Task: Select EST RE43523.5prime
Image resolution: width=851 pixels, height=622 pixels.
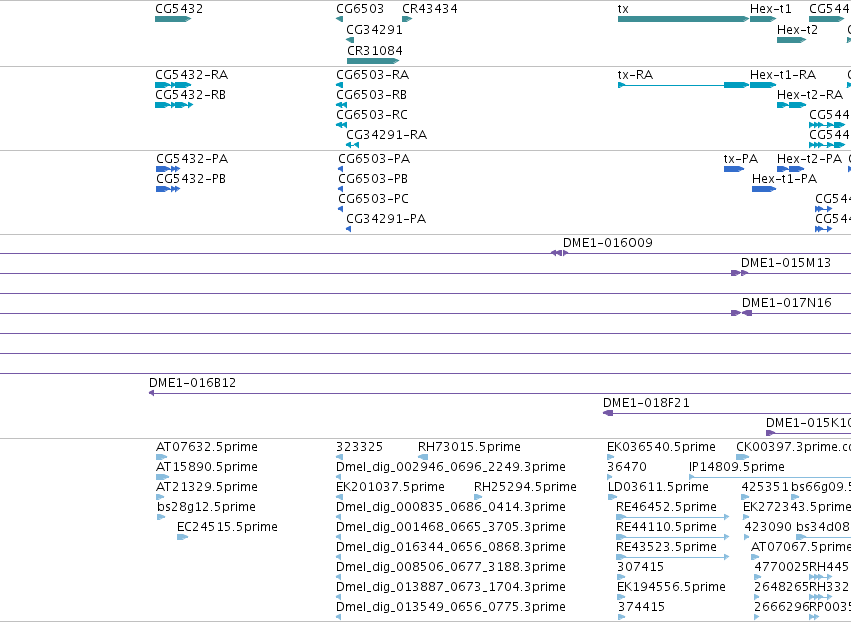Action: pos(672,557)
